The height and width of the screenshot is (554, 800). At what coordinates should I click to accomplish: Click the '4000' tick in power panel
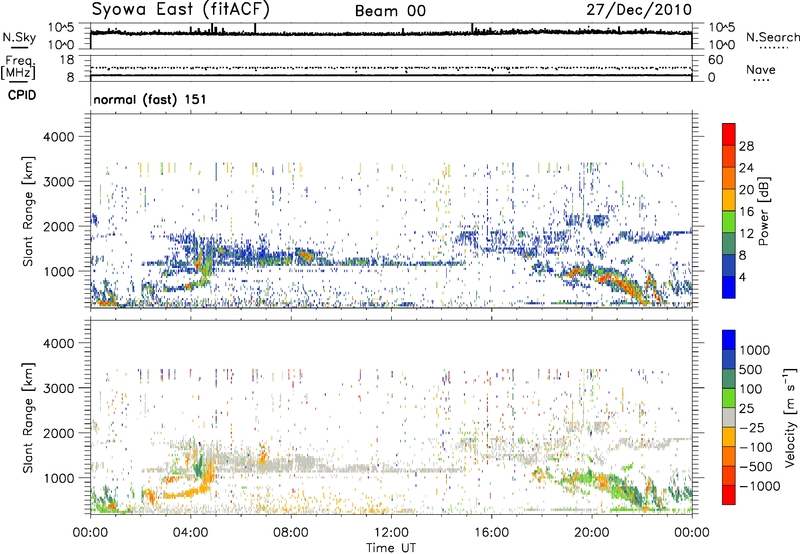point(58,137)
